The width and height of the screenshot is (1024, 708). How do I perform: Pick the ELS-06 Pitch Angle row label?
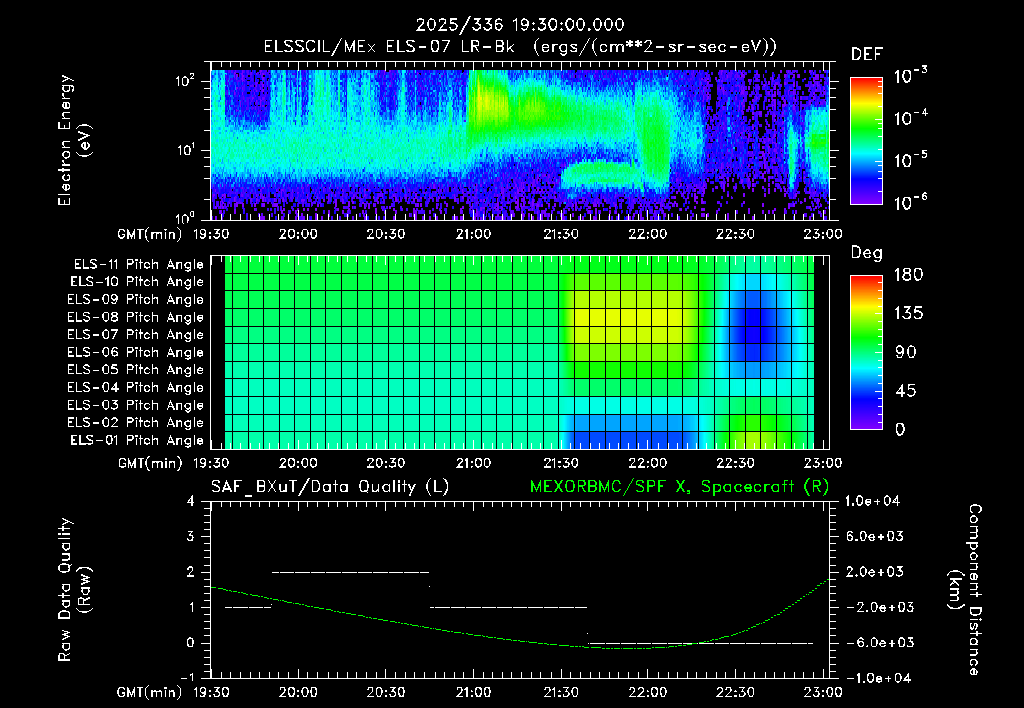(136, 352)
